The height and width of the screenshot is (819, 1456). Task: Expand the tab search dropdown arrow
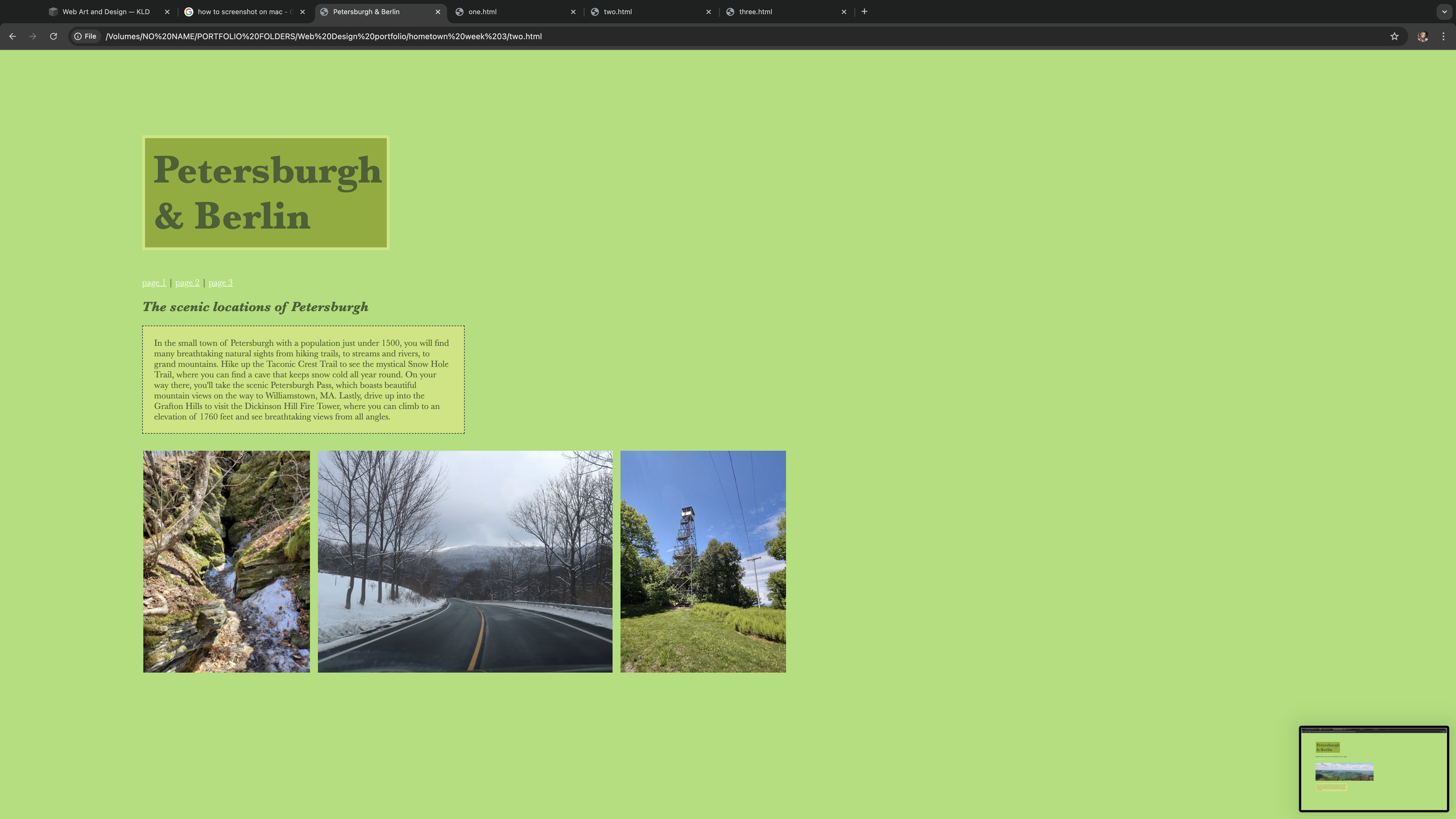click(1444, 12)
